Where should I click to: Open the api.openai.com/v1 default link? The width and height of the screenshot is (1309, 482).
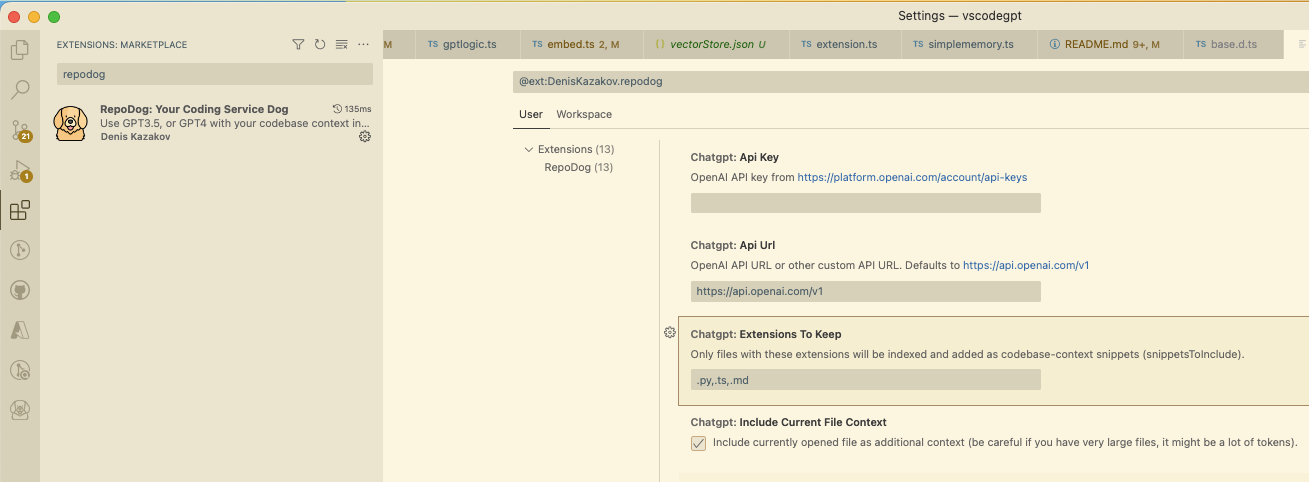[x=1026, y=265]
